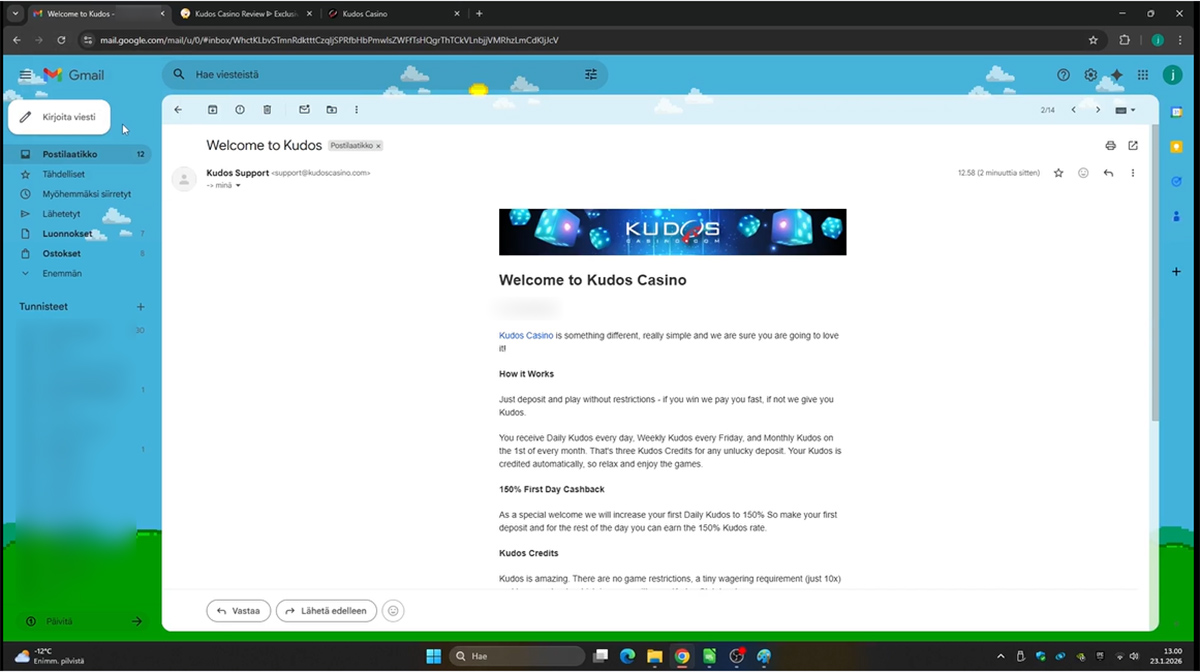
Task: Click the reply arrow icon beside timestamp
Action: pyautogui.click(x=1108, y=173)
